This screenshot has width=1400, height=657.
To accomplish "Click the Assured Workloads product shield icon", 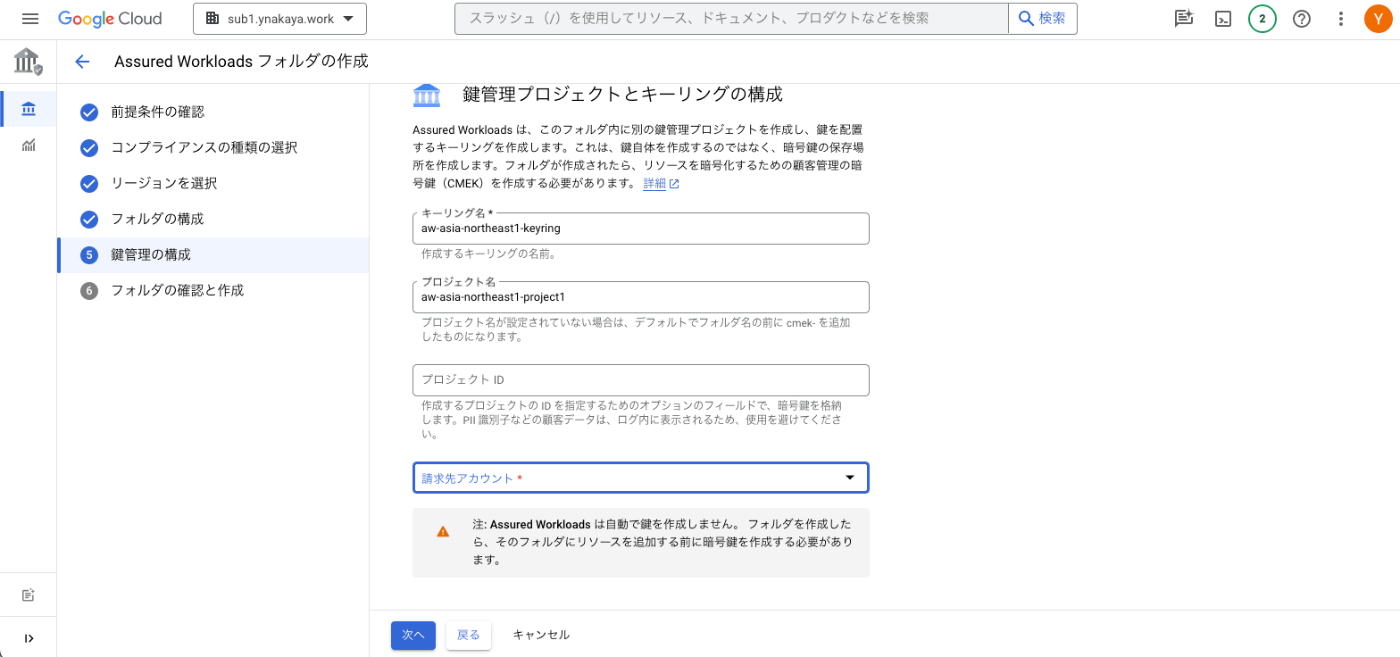I will [x=28, y=62].
